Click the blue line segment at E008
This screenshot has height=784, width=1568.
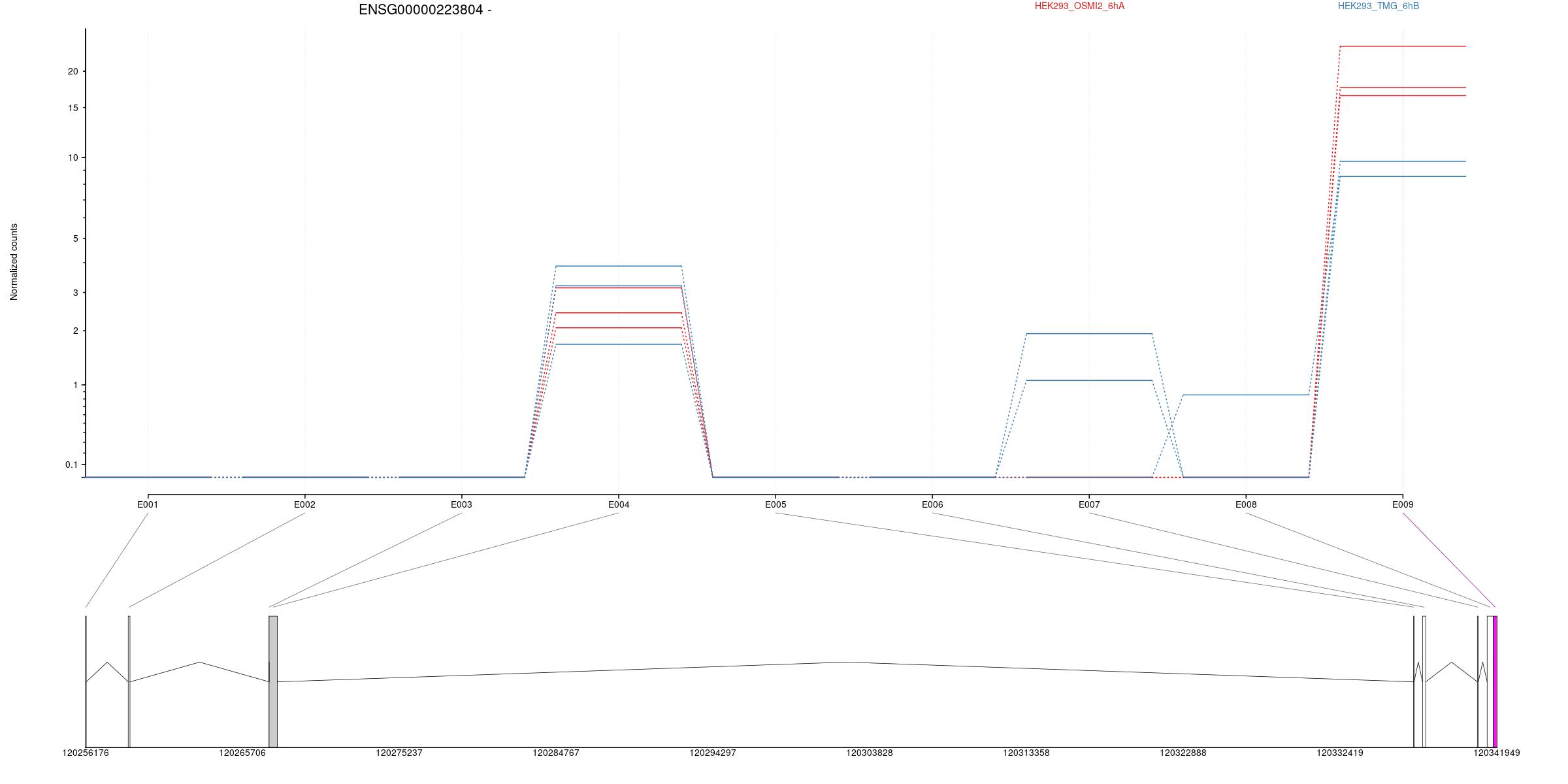click(x=1246, y=395)
